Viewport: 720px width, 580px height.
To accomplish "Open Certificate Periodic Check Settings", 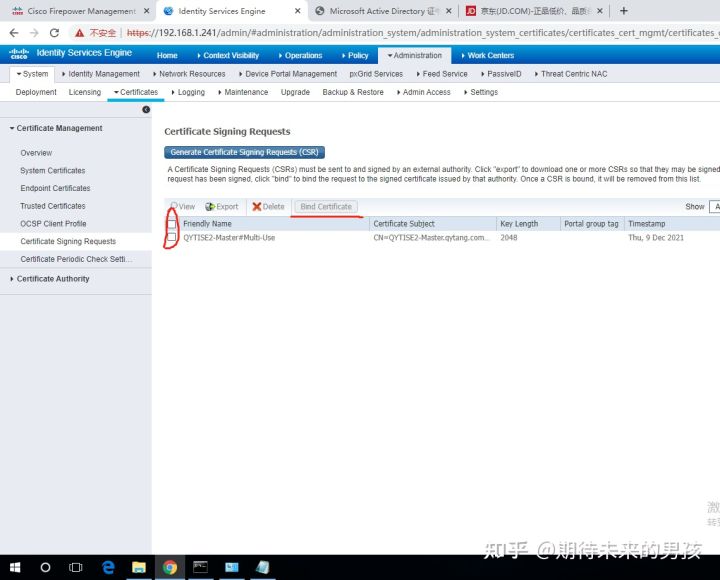I will point(76,259).
